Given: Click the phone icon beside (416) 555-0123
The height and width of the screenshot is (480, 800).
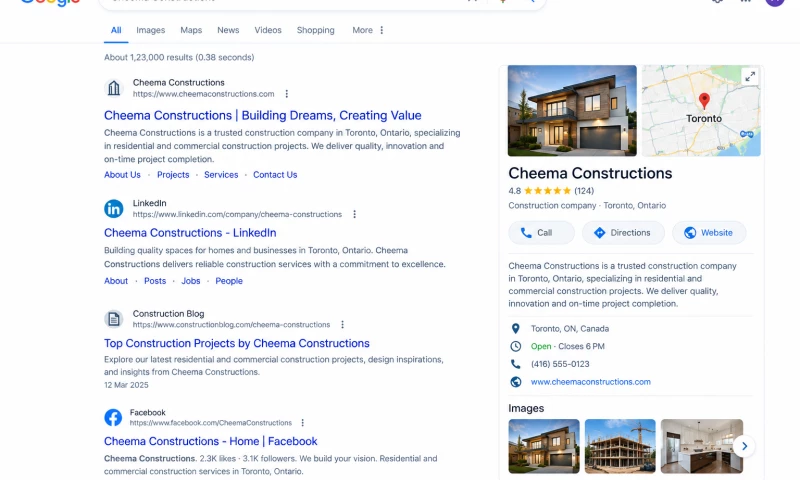Looking at the screenshot, I should point(516,364).
